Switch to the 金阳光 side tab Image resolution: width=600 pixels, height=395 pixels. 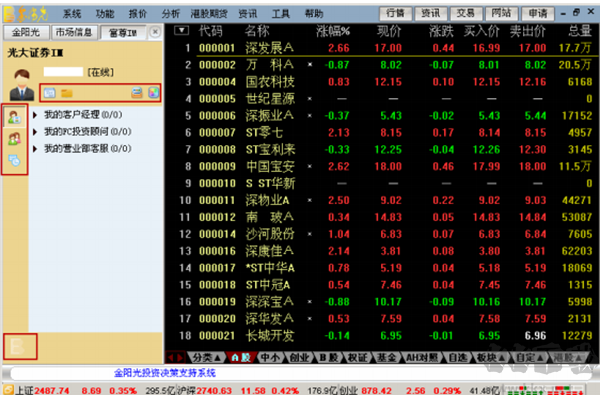tap(26, 33)
